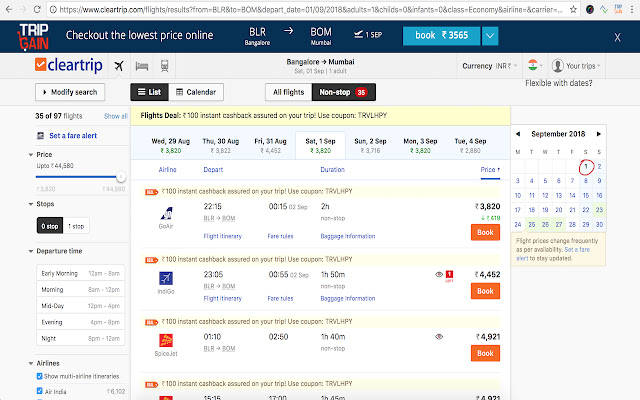This screenshot has width=640, height=400.
Task: Open the Currency INR dropdown
Action: pos(490,66)
